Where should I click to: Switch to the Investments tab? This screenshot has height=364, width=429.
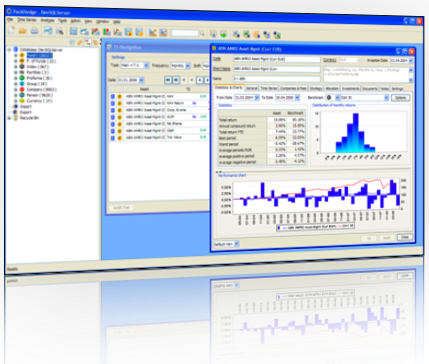click(350, 88)
